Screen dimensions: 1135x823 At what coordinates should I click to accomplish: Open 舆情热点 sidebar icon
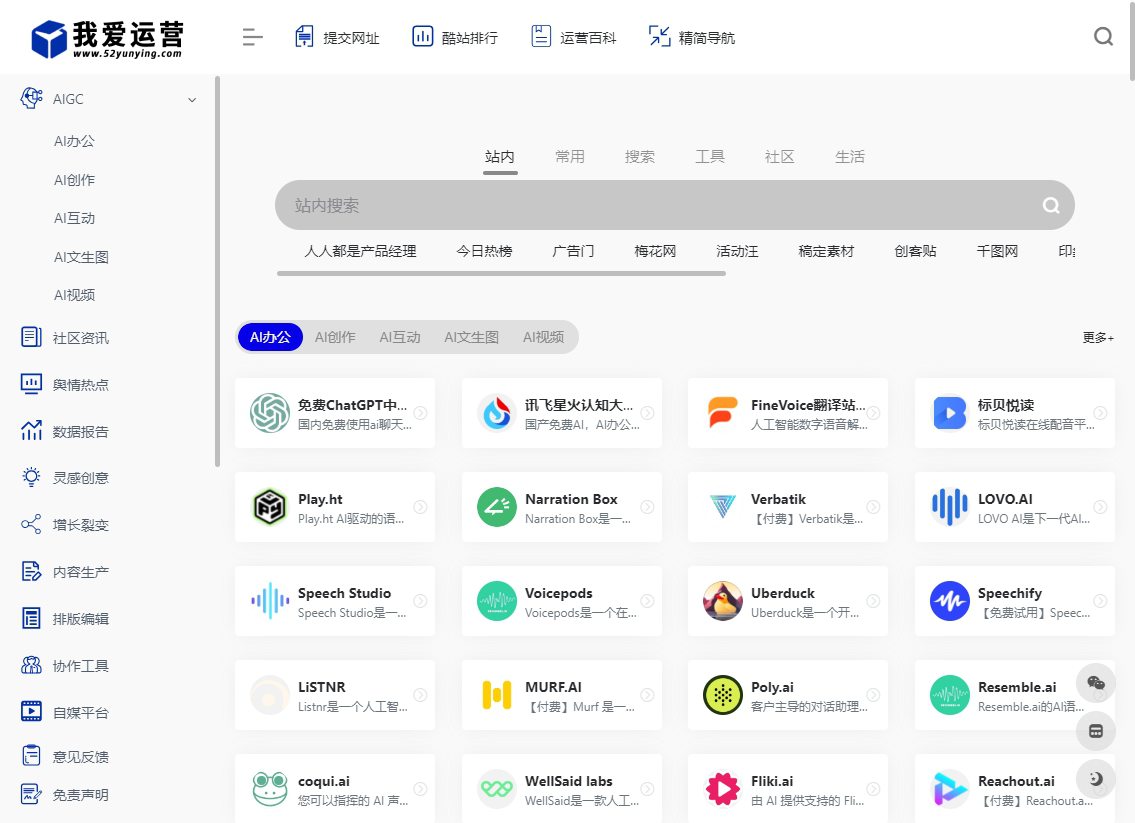coord(31,384)
